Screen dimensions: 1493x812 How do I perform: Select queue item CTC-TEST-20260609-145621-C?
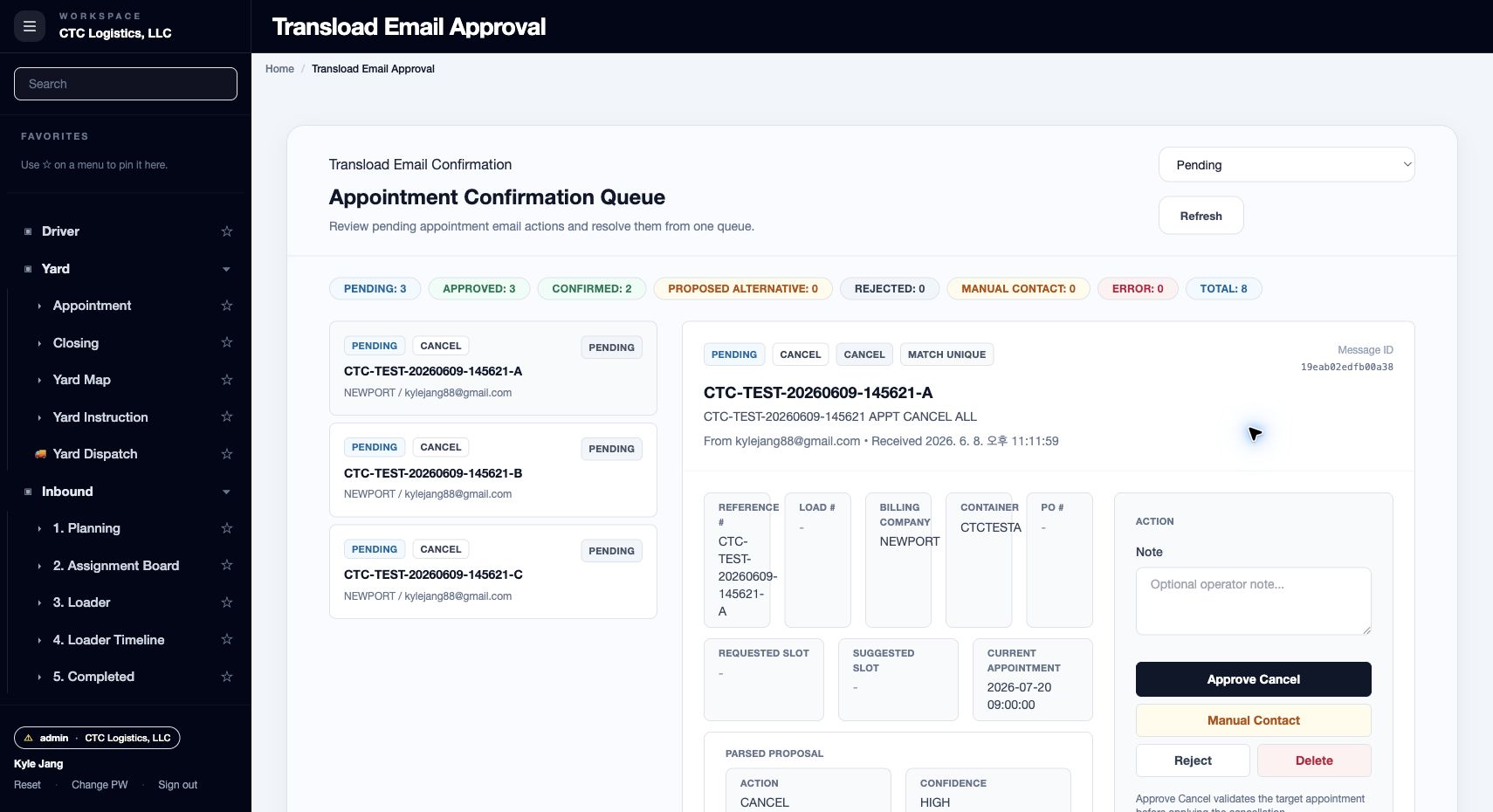point(492,572)
